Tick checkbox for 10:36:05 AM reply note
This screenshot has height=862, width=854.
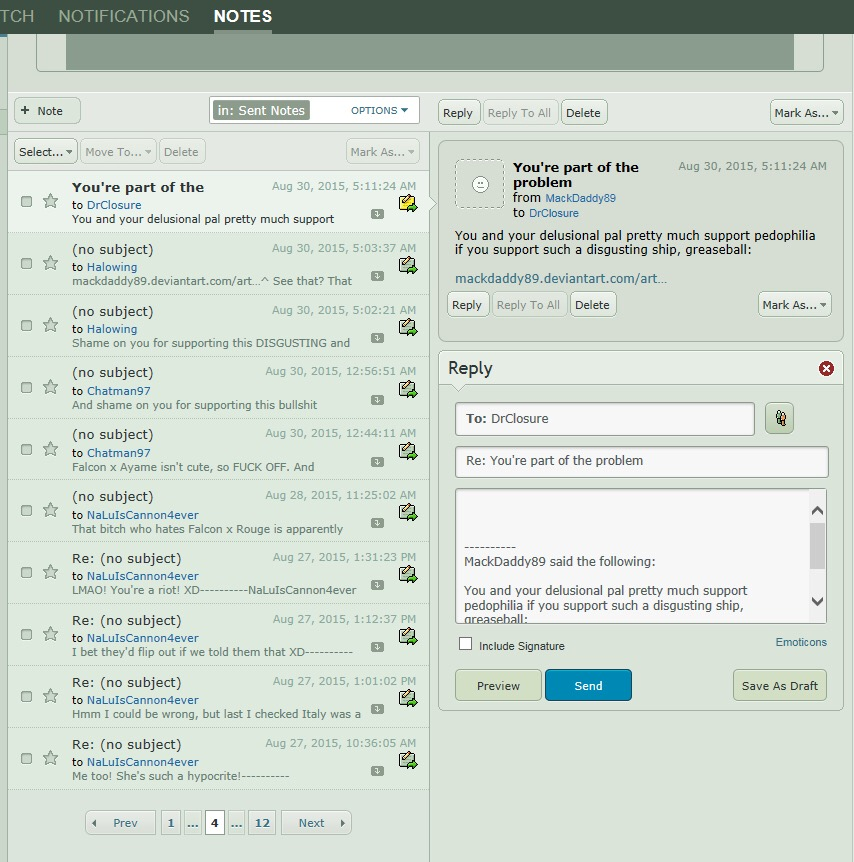(x=26, y=759)
